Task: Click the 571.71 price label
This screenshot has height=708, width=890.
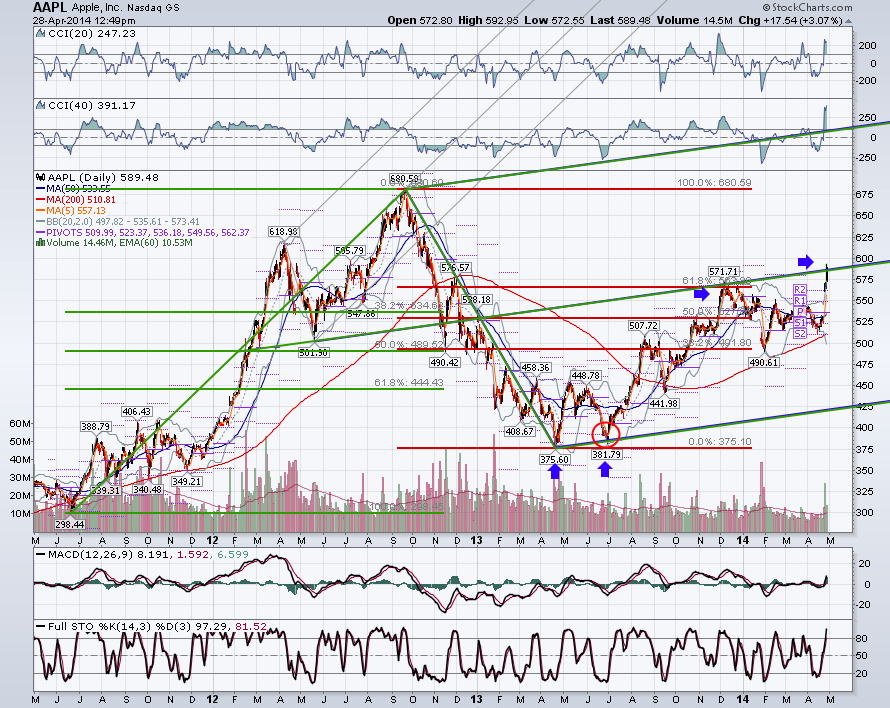Action: [x=724, y=271]
